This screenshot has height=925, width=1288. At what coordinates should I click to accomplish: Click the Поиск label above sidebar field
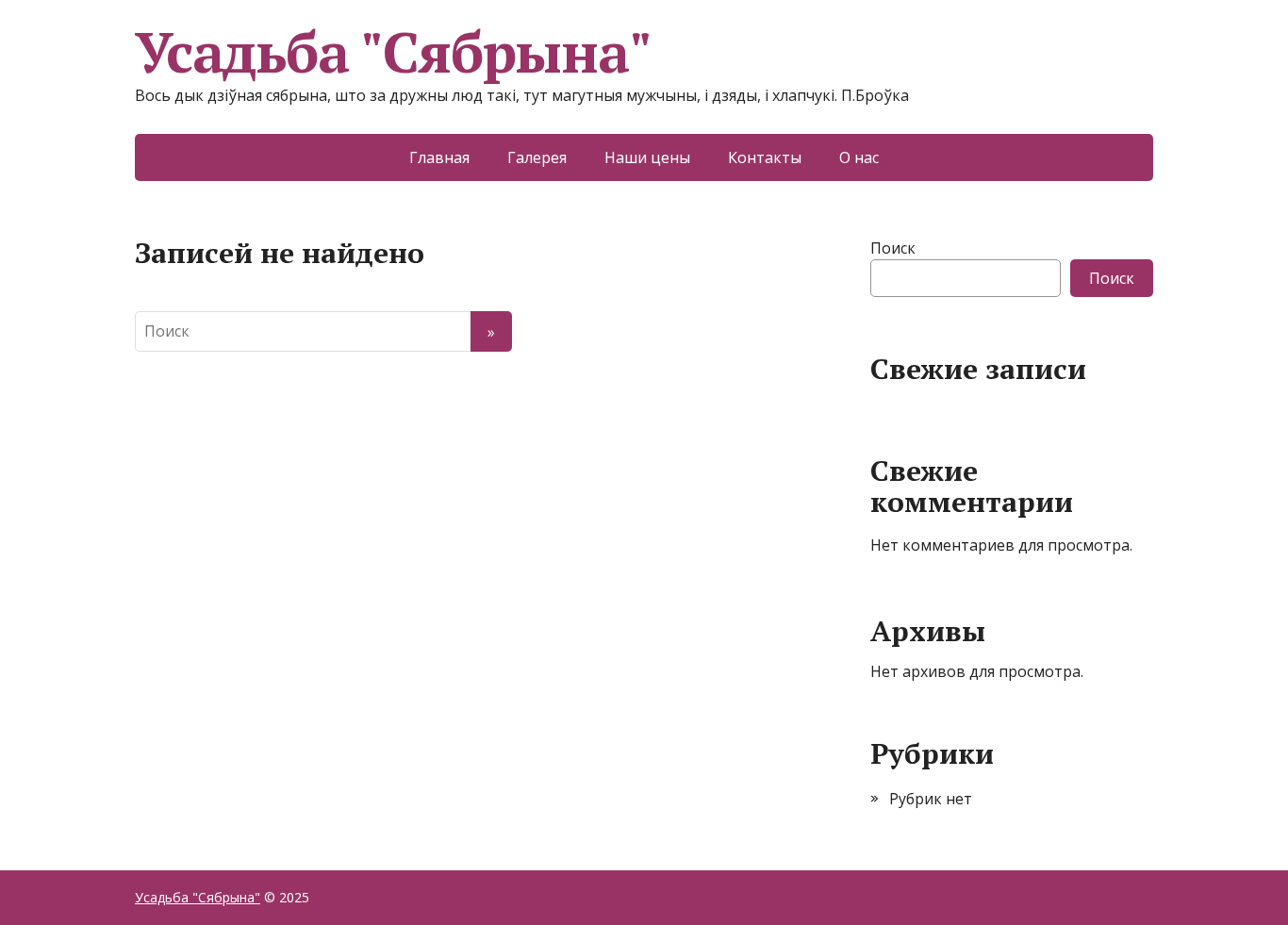point(892,248)
